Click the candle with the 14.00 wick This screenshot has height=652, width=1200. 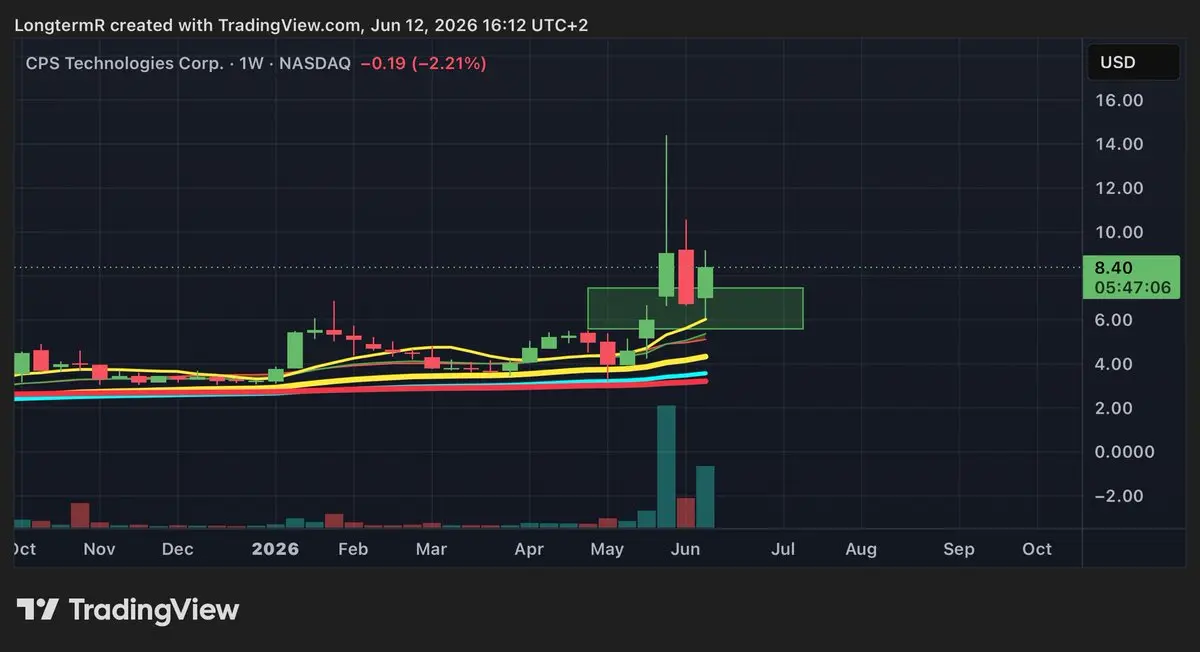[666, 276]
